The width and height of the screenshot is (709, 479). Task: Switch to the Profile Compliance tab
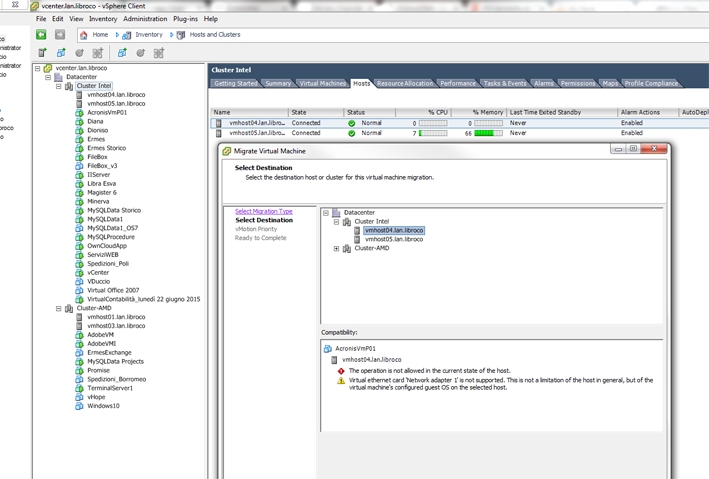(651, 83)
